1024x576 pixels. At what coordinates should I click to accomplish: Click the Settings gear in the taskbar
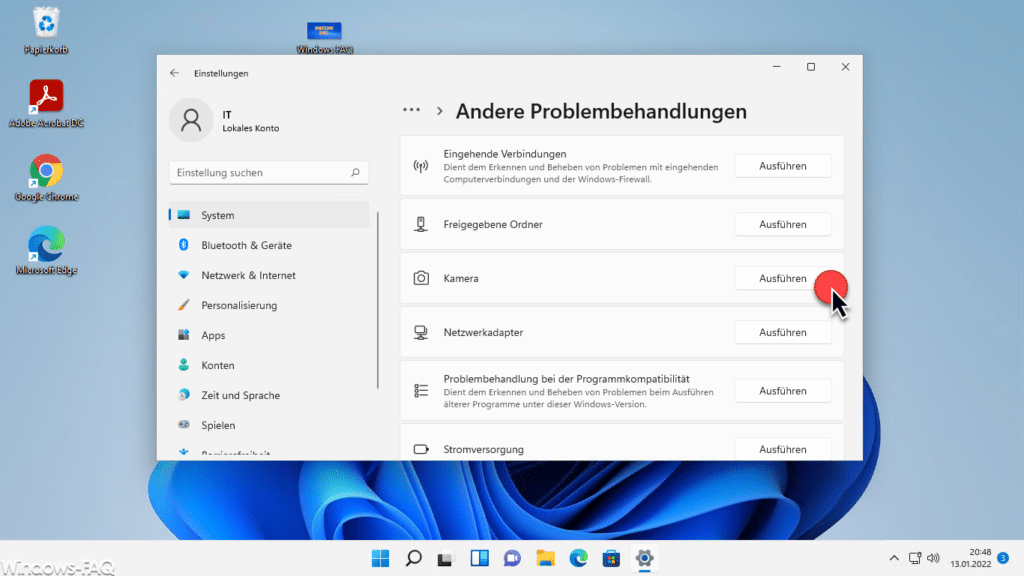[645, 558]
